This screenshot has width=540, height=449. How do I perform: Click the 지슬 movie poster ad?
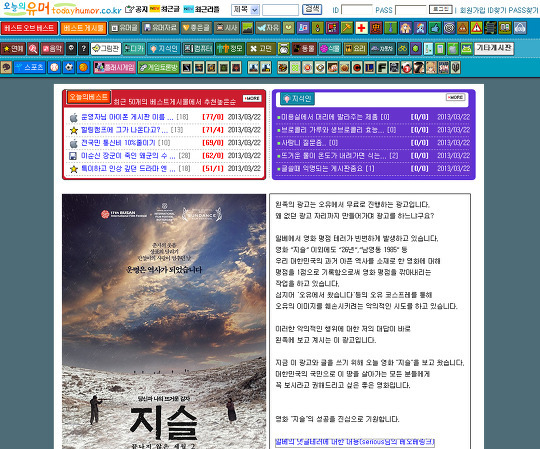(164, 322)
